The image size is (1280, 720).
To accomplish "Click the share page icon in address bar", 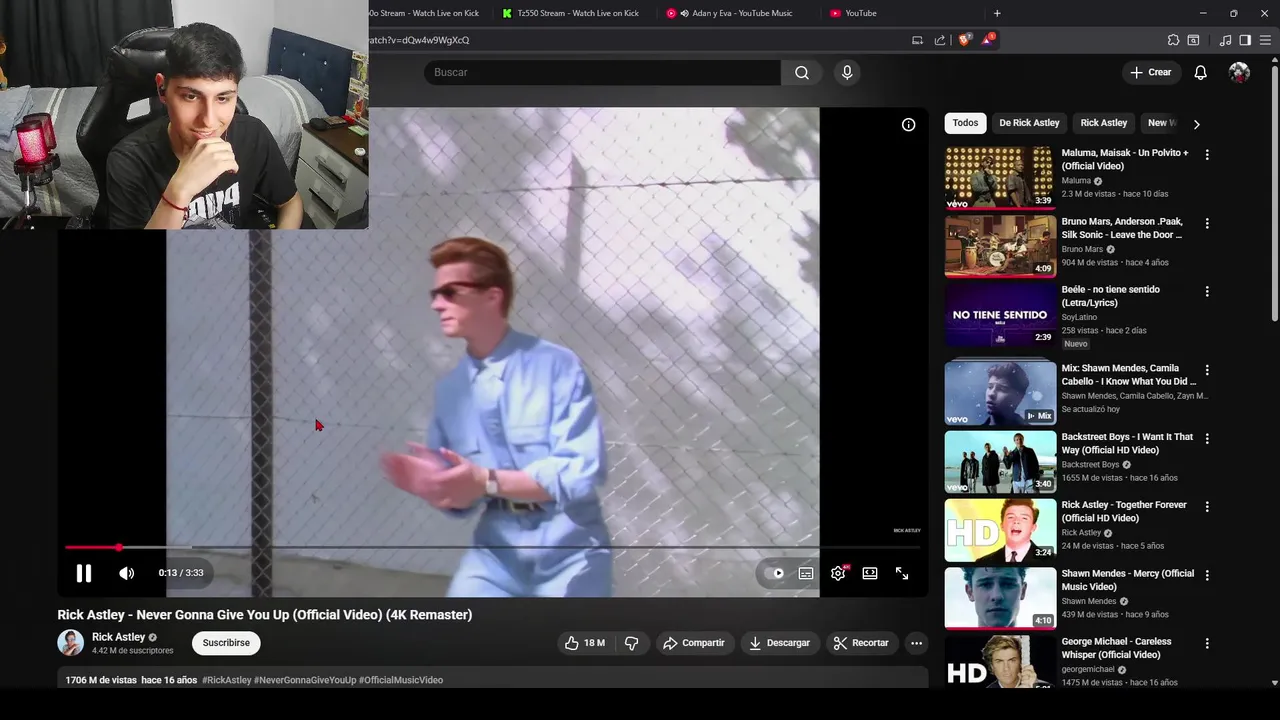I will pyautogui.click(x=940, y=40).
